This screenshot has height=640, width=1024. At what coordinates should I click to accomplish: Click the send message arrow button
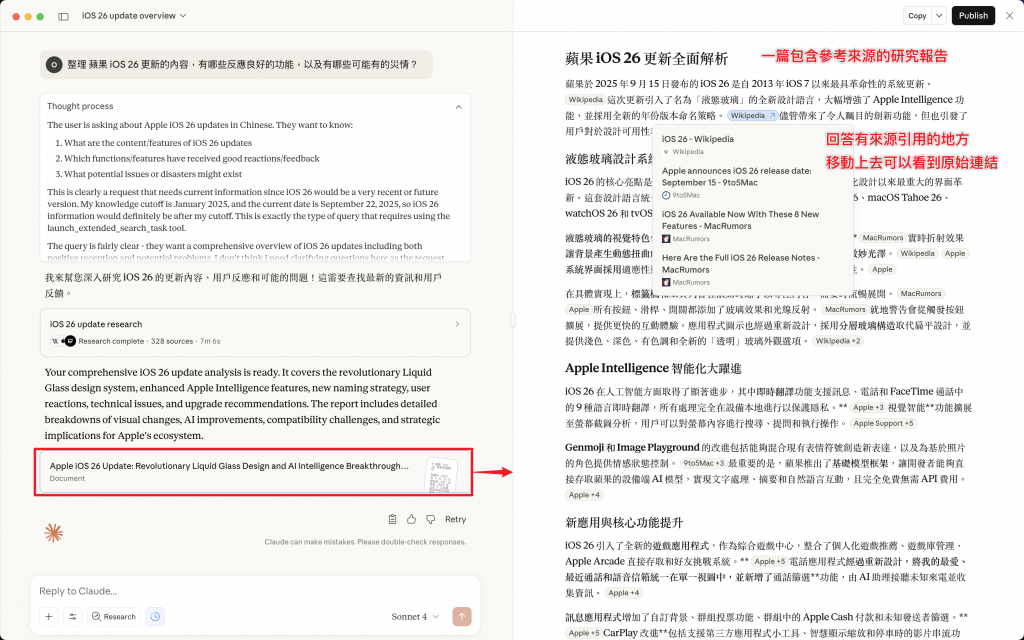point(462,616)
